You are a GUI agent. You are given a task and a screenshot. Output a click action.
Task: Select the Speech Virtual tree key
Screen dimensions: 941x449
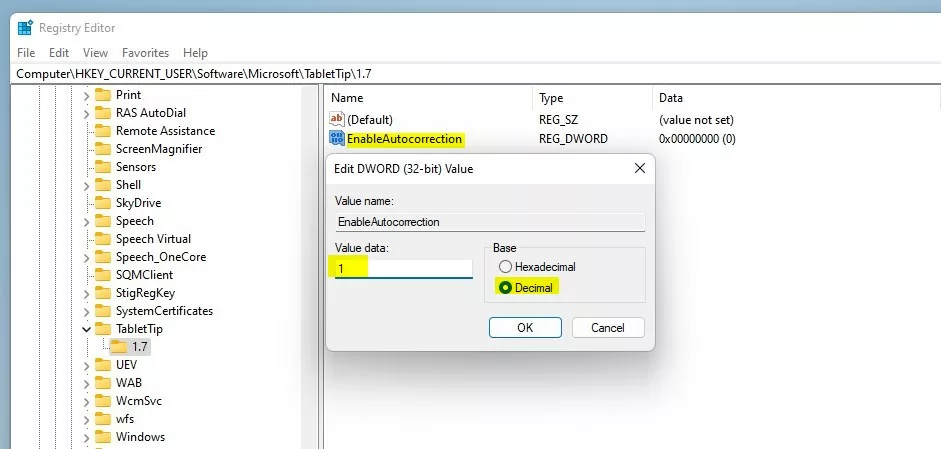coord(153,239)
